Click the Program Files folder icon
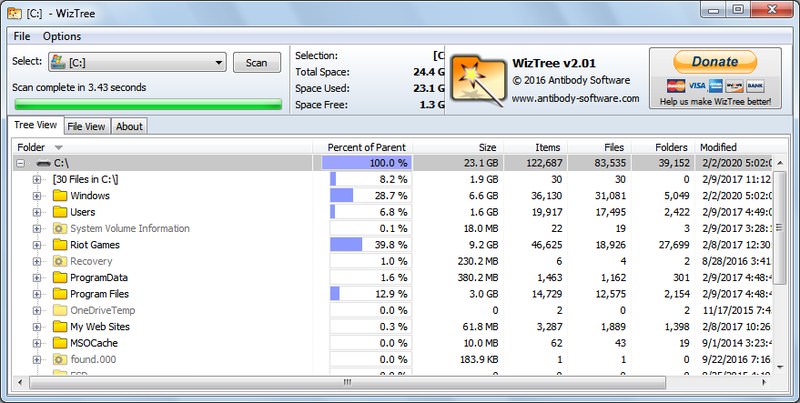Screen dimensions: 800x403 [60, 293]
